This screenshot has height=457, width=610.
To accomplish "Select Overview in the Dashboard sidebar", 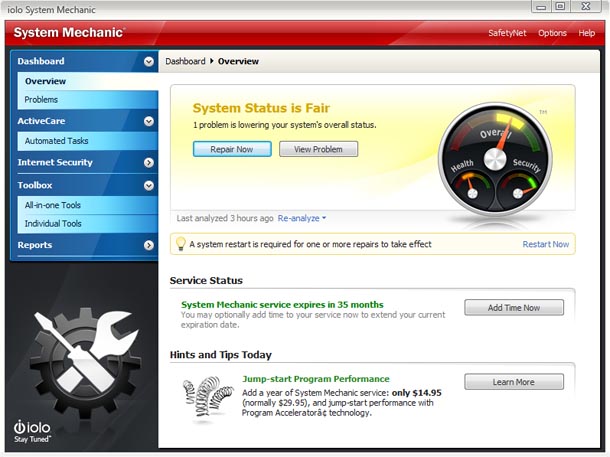I will (88, 81).
